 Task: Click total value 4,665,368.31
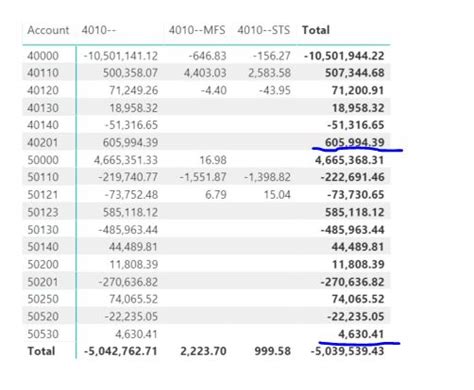point(350,160)
